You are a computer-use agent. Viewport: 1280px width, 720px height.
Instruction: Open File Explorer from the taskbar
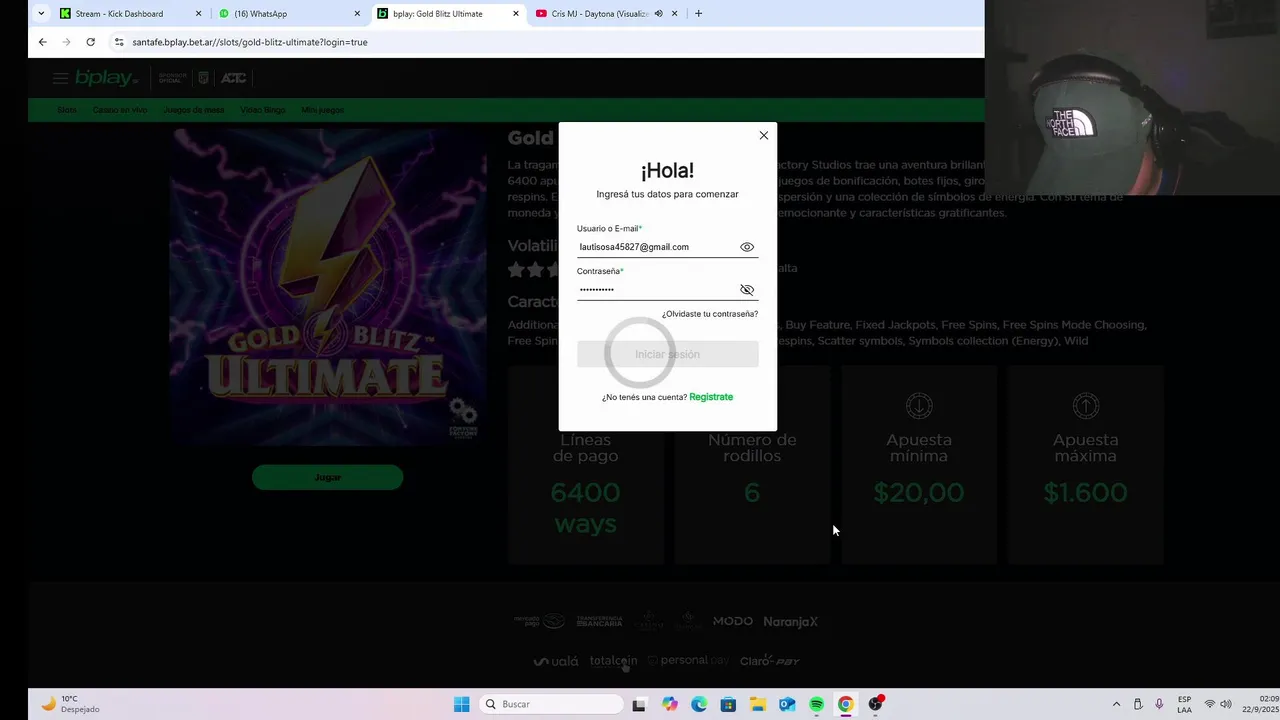click(758, 704)
